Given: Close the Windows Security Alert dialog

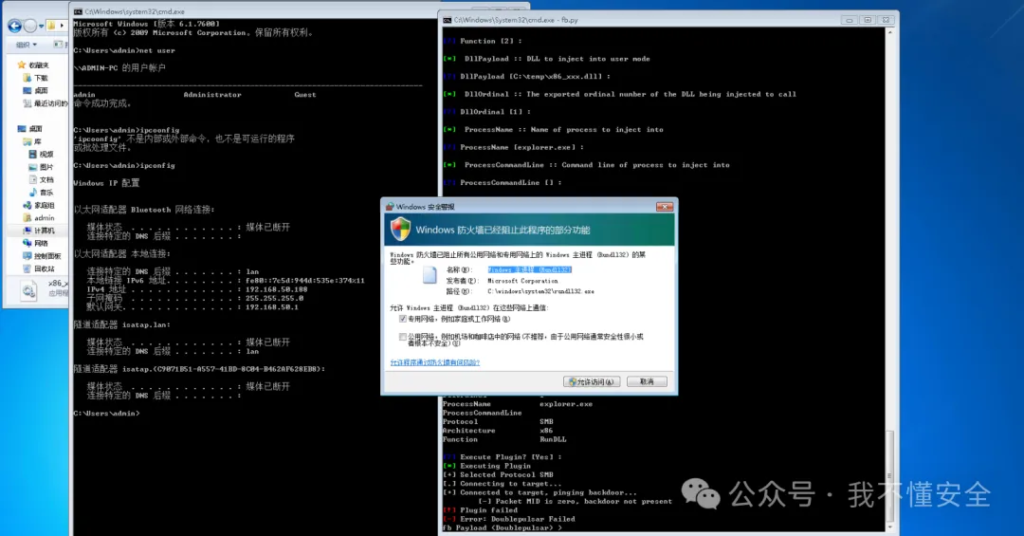Looking at the screenshot, I should (664, 206).
